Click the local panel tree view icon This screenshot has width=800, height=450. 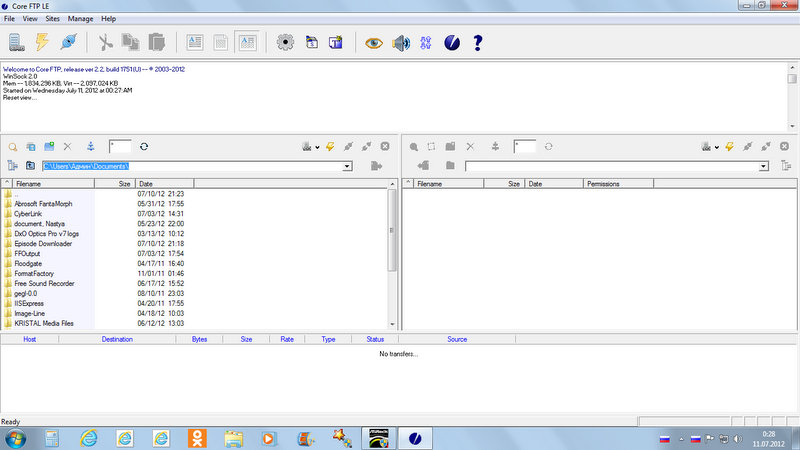point(13,166)
